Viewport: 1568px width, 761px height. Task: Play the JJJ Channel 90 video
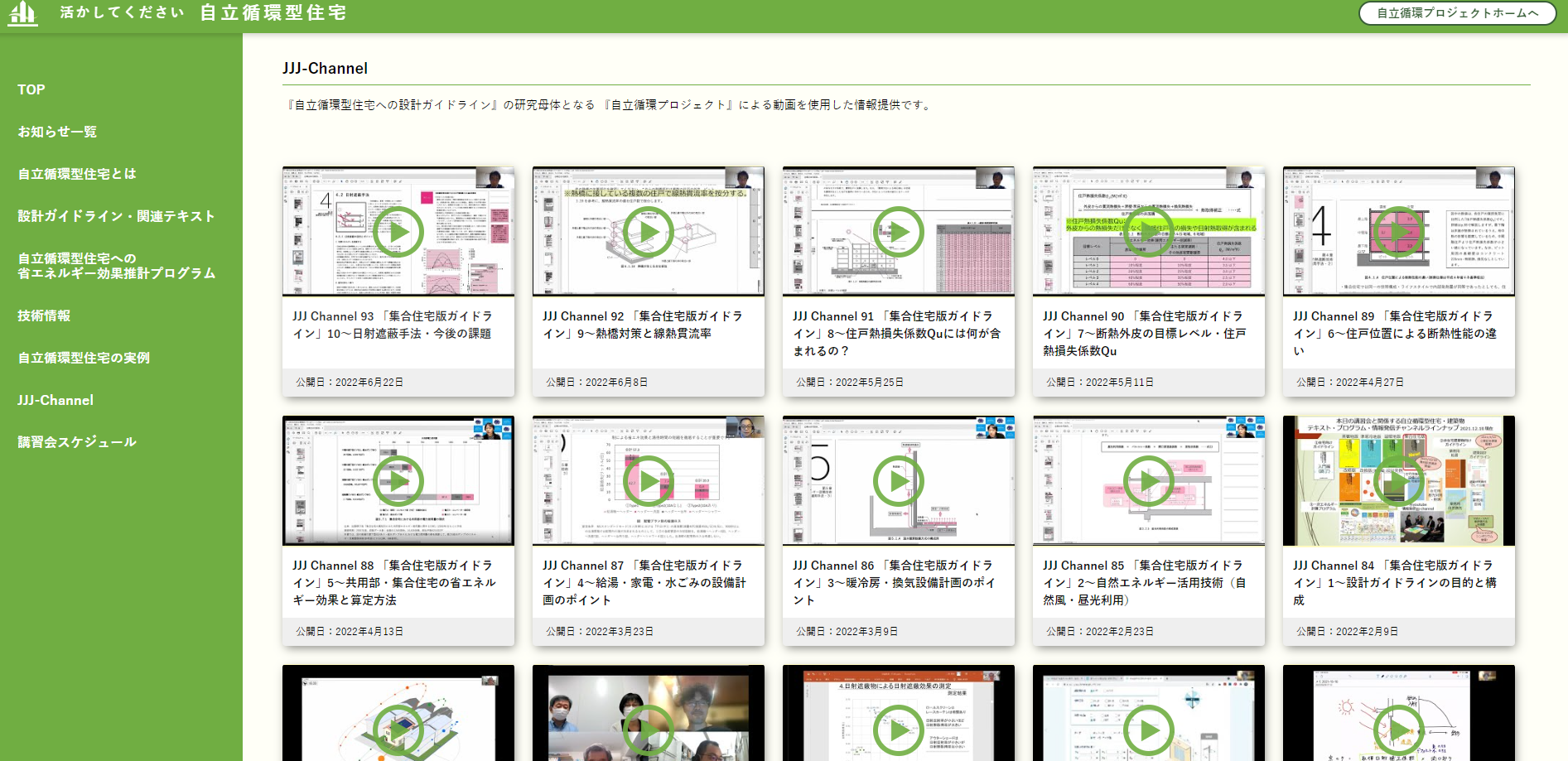pos(1149,232)
